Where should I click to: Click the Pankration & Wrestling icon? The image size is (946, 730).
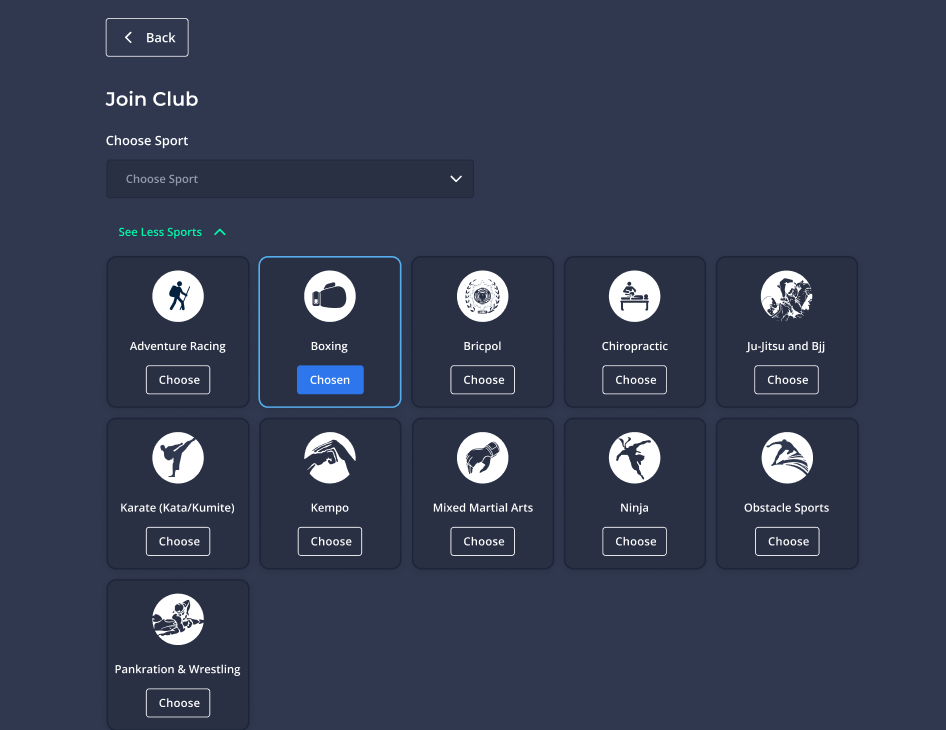click(178, 620)
